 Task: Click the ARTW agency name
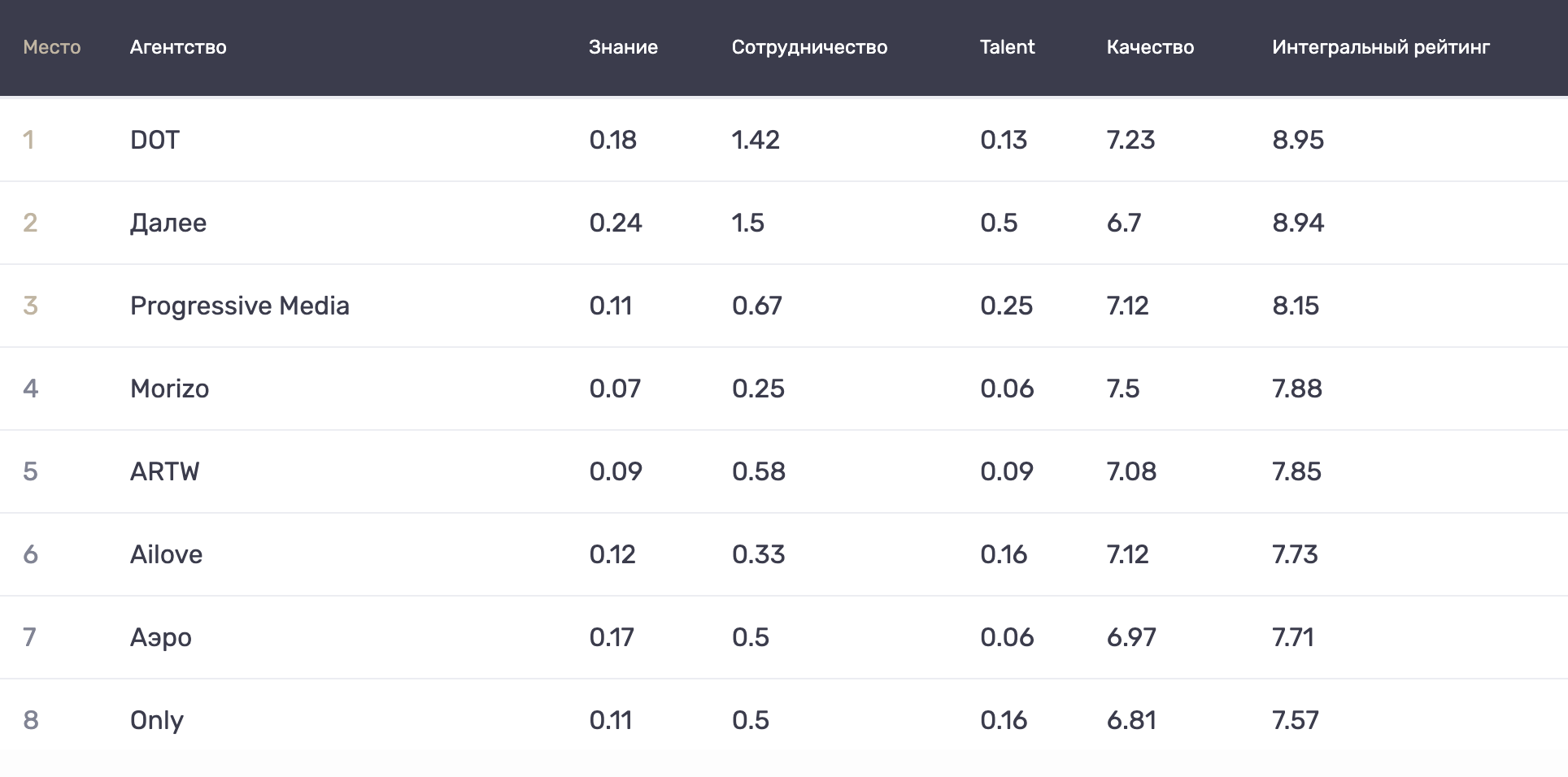coord(164,471)
